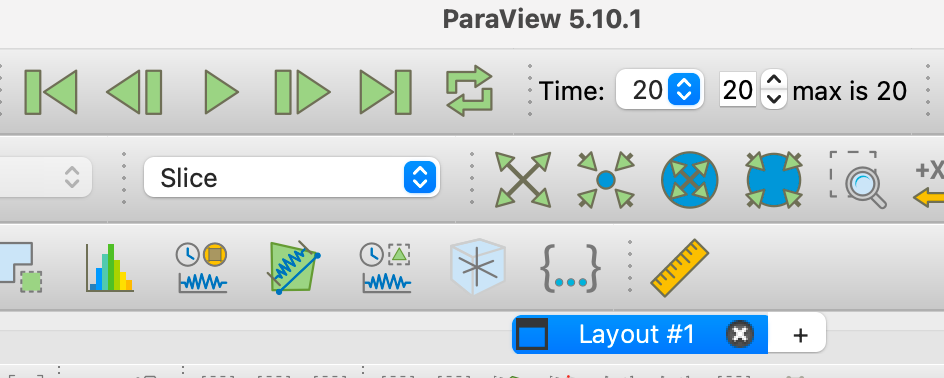This screenshot has height=378, width=944.
Task: Click Zoom to Data icon
Action: point(606,179)
